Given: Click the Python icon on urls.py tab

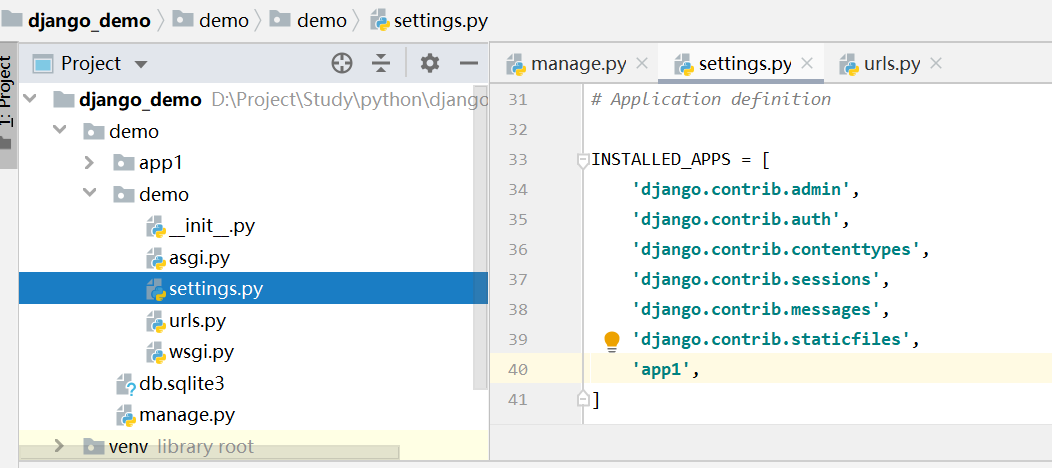Looking at the screenshot, I should click(848, 64).
